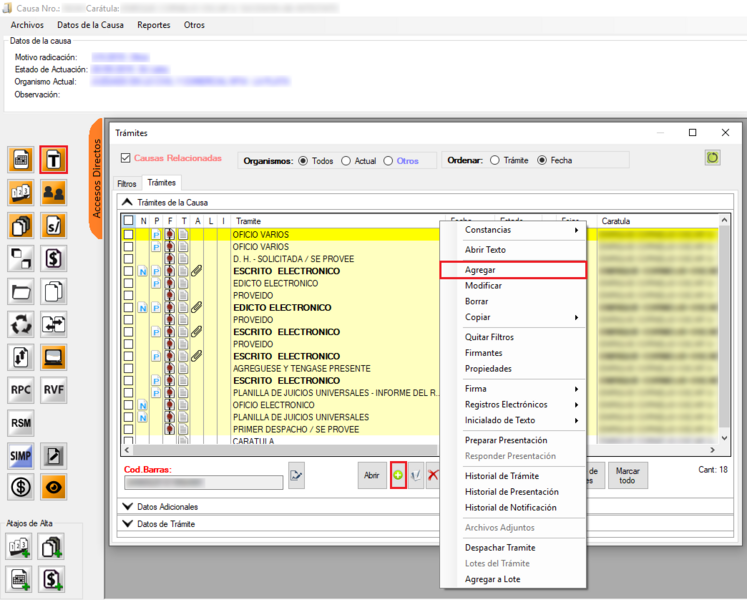Select the Actual organismos radio button
The height and width of the screenshot is (600, 747).
[347, 160]
